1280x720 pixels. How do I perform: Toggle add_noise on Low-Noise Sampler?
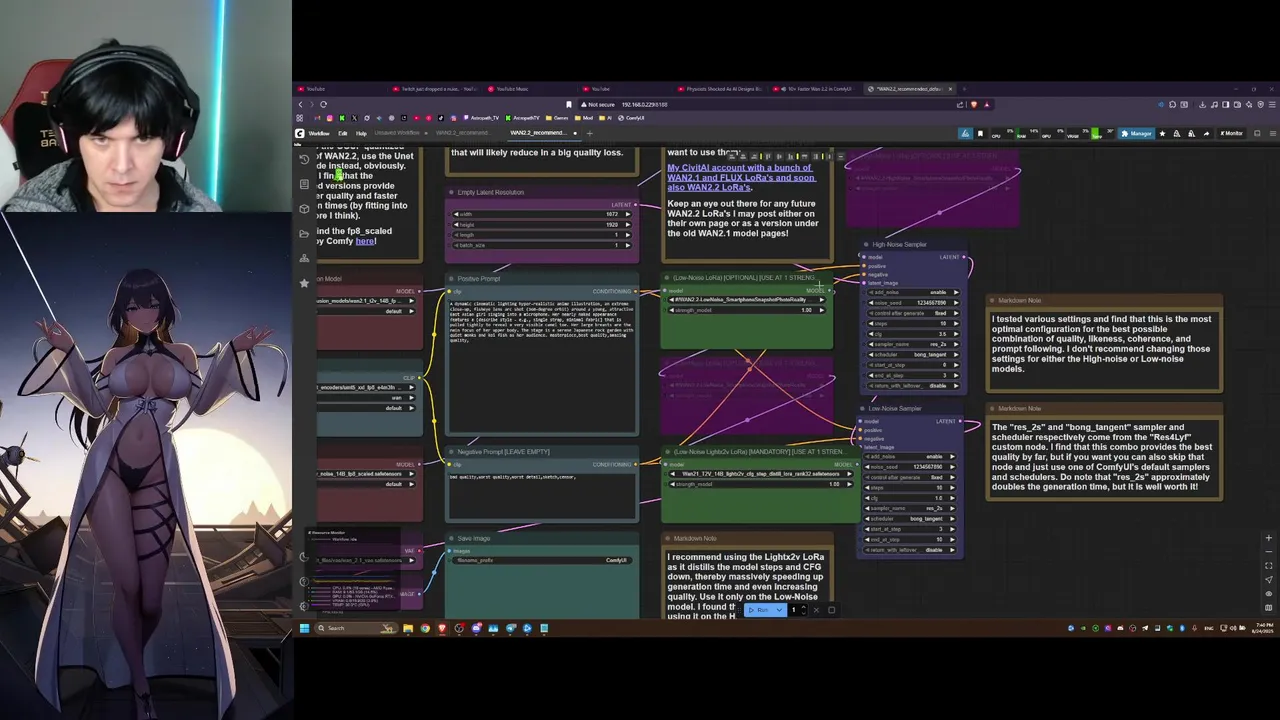pos(909,457)
